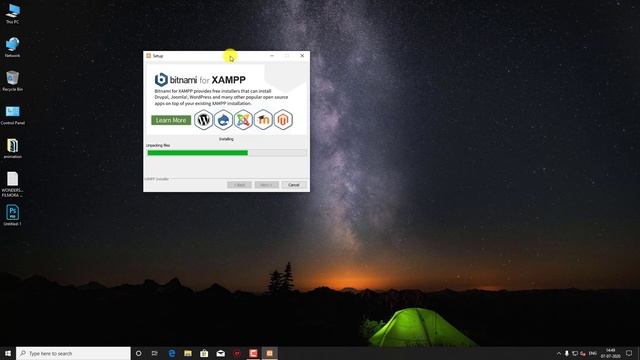Click the red recorder app taskbar icon

pos(253,353)
